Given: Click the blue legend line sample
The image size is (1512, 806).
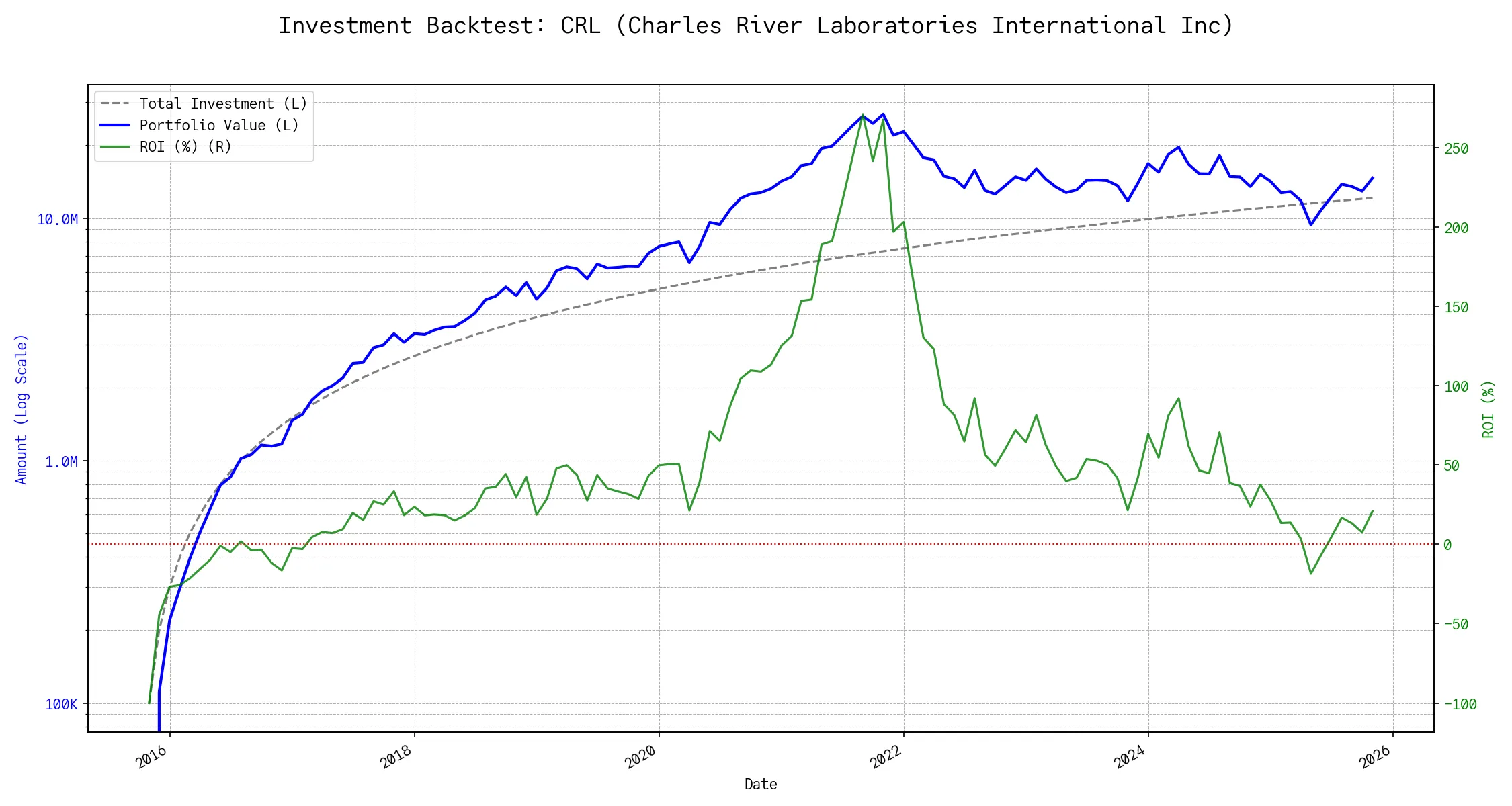Looking at the screenshot, I should coord(115,126).
